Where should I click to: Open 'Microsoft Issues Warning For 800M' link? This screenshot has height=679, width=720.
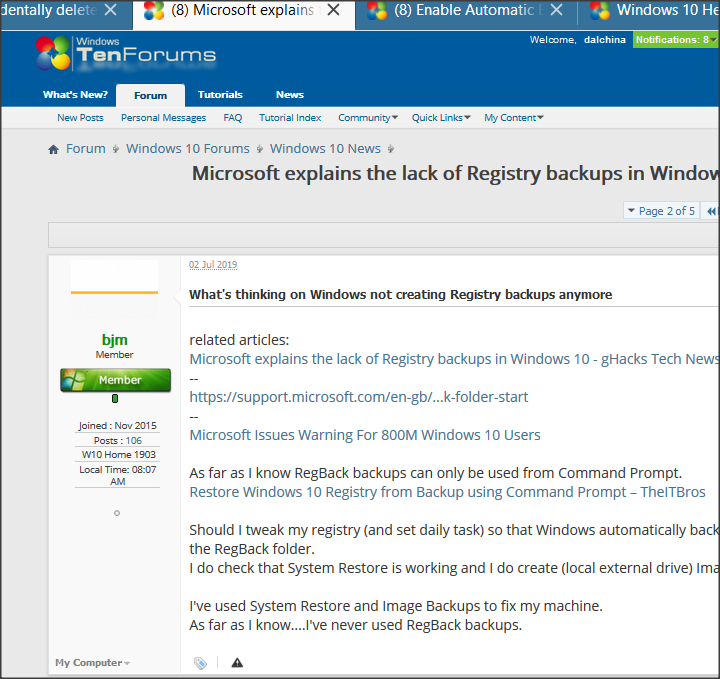pos(365,435)
